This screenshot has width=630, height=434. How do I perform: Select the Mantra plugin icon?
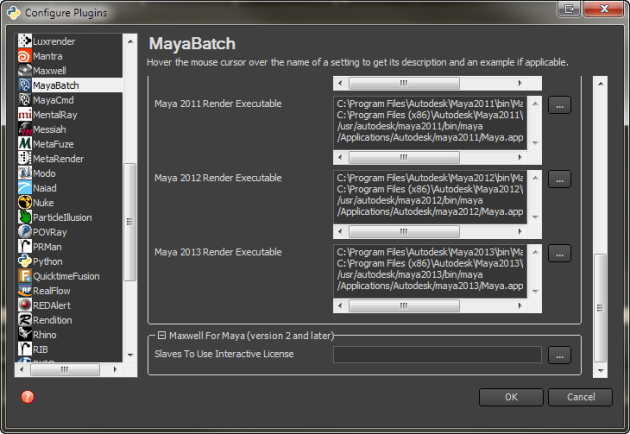point(25,56)
